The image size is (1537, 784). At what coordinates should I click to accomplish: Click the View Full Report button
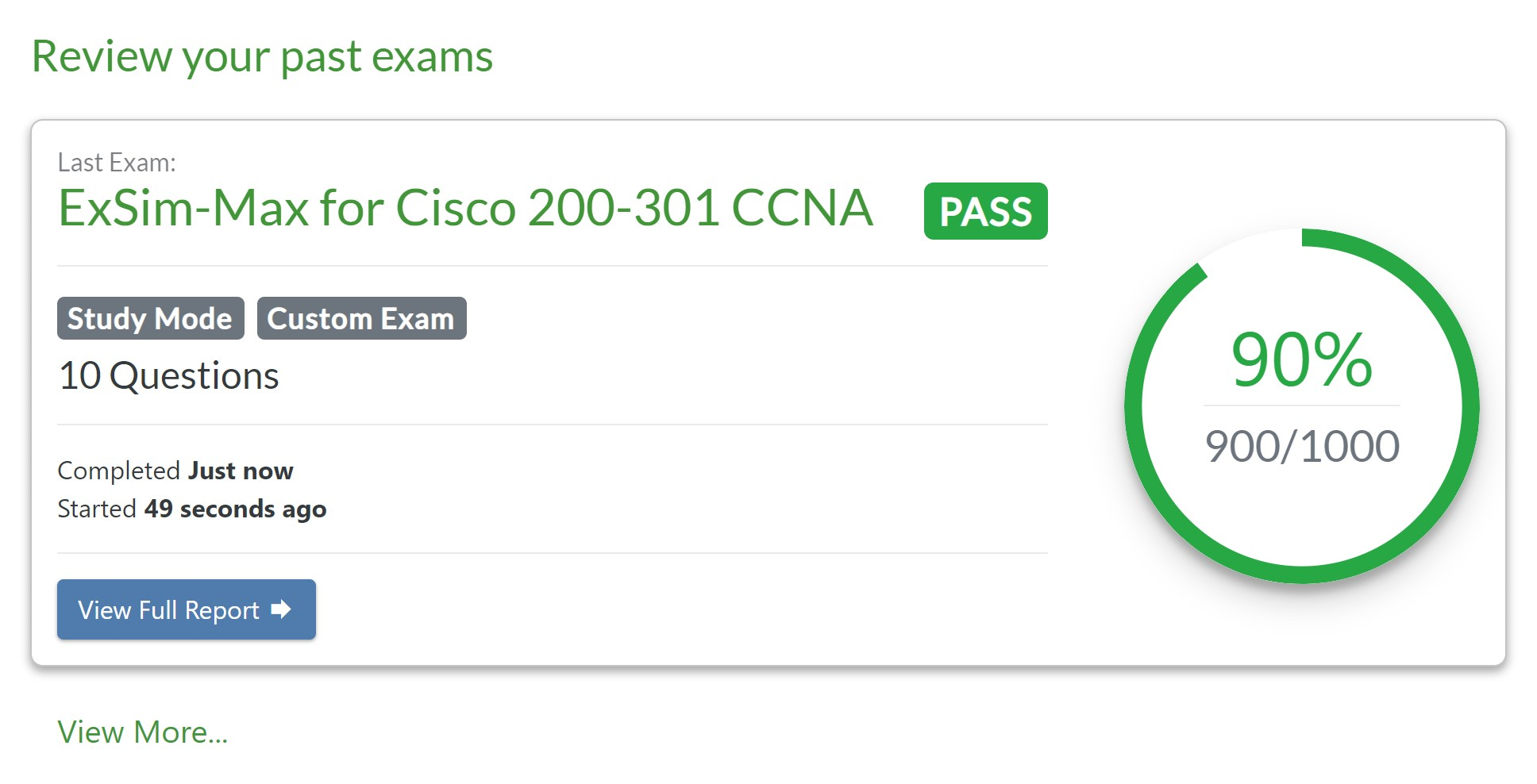[x=186, y=609]
